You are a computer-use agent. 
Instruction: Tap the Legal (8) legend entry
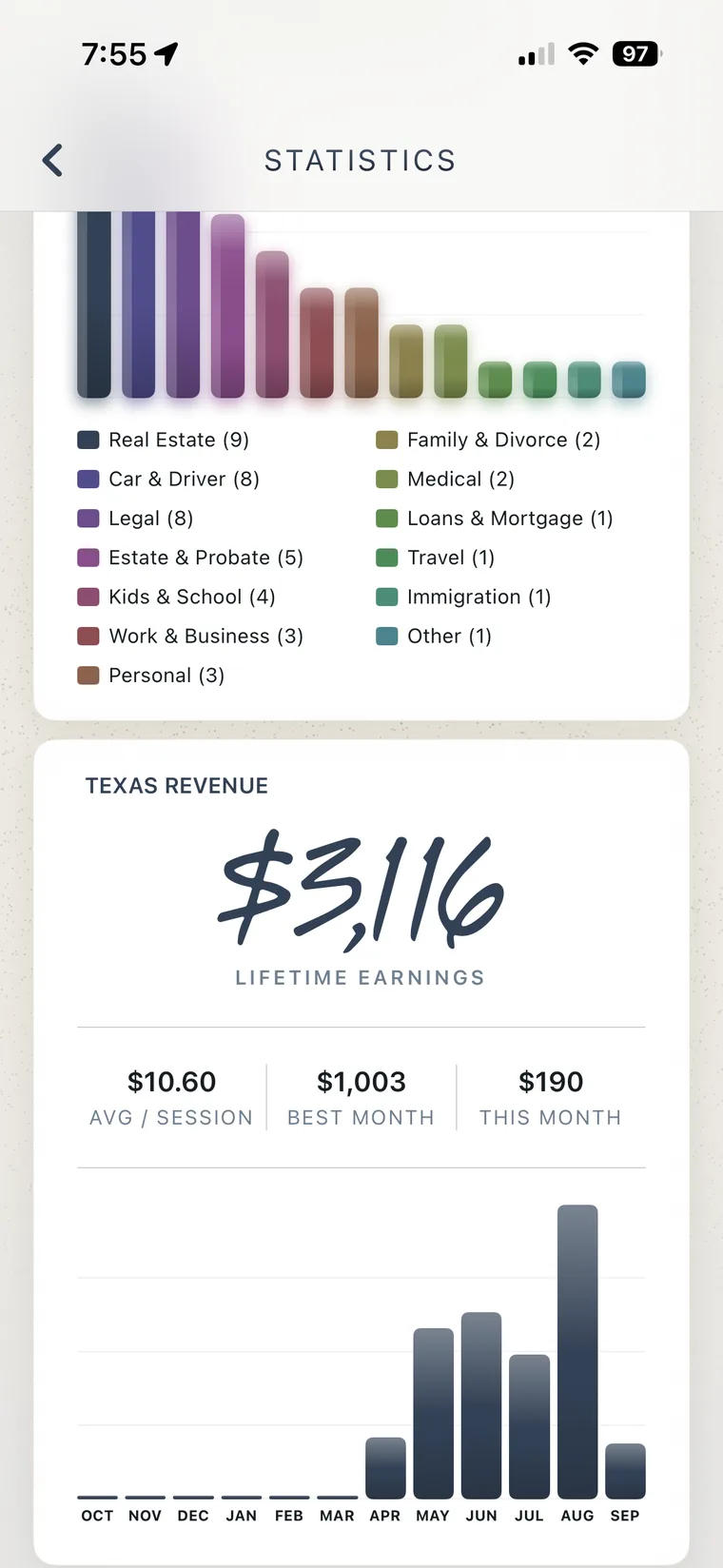[136, 519]
